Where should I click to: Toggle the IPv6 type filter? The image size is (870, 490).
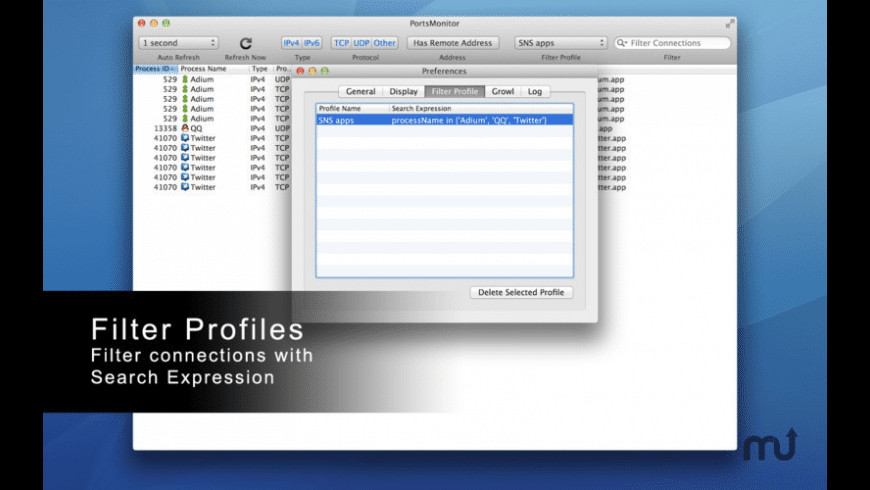point(312,43)
